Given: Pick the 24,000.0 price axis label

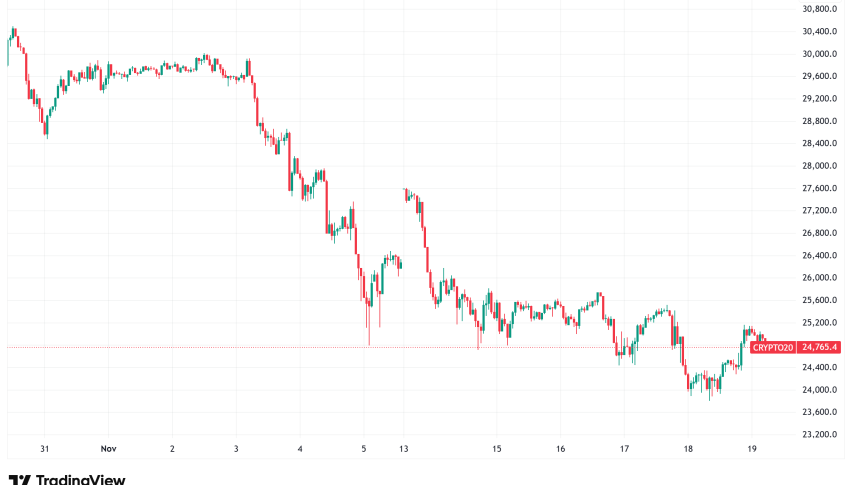Looking at the screenshot, I should click(x=819, y=390).
